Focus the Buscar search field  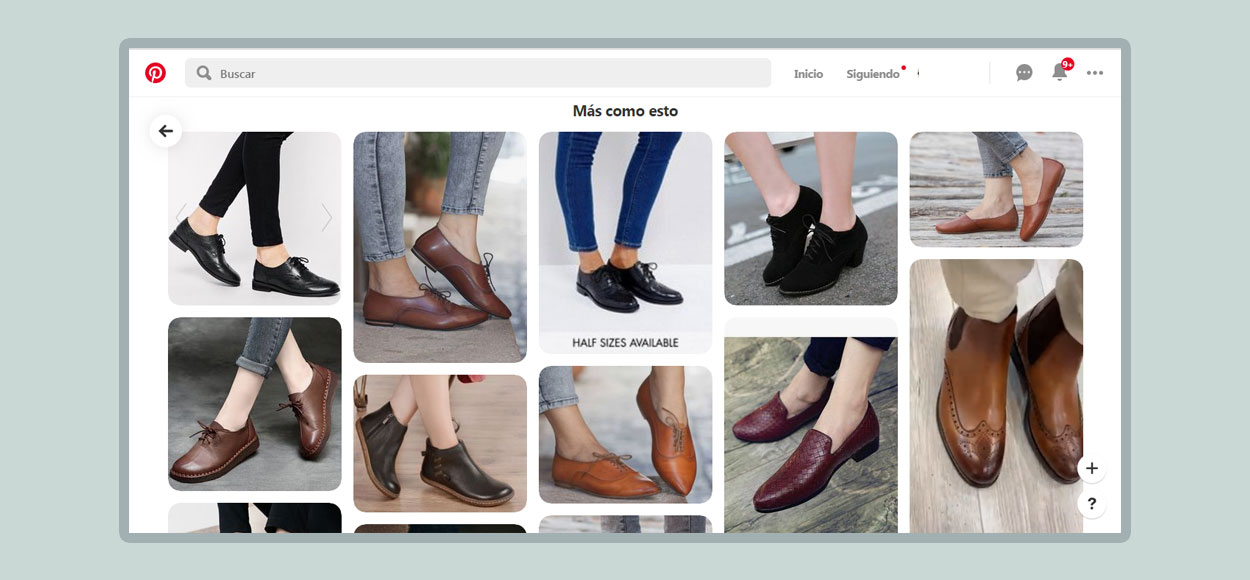[478, 73]
